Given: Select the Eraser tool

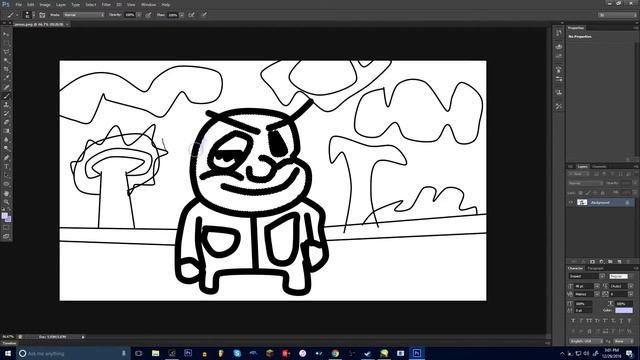Looking at the screenshot, I should point(6,122).
